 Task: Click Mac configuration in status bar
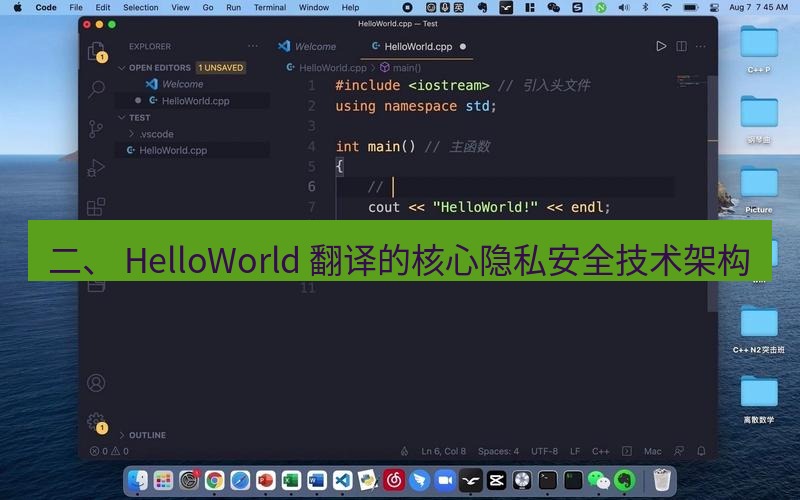coord(653,451)
